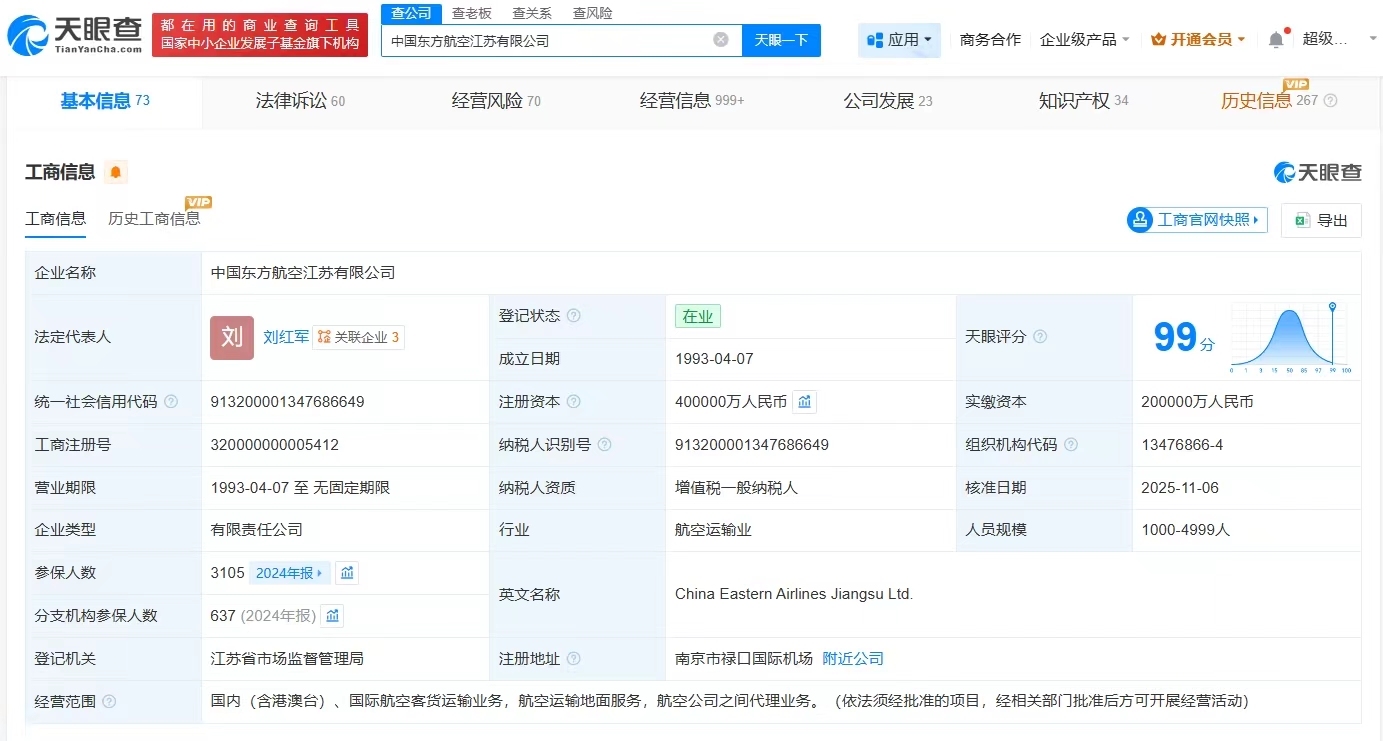Image resolution: width=1383 pixels, height=741 pixels.
Task: Open the 2024年报 year selector
Action: [290, 573]
